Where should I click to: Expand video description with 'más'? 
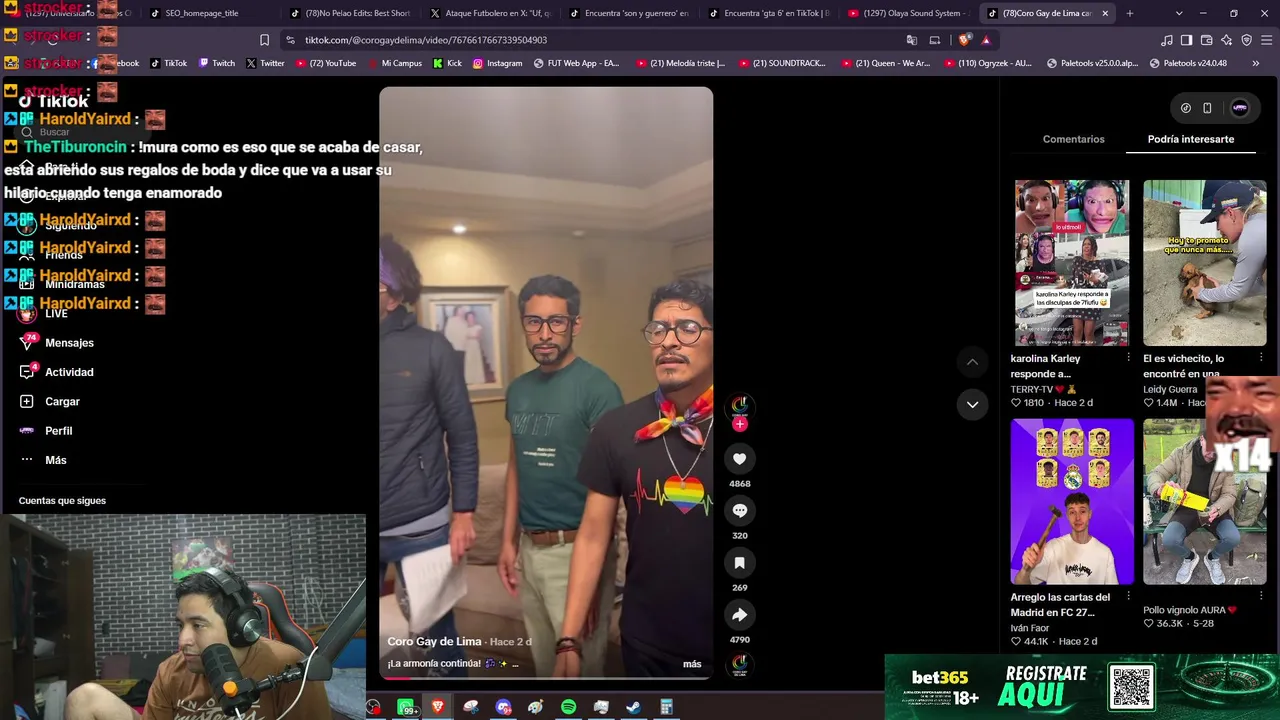(x=692, y=664)
